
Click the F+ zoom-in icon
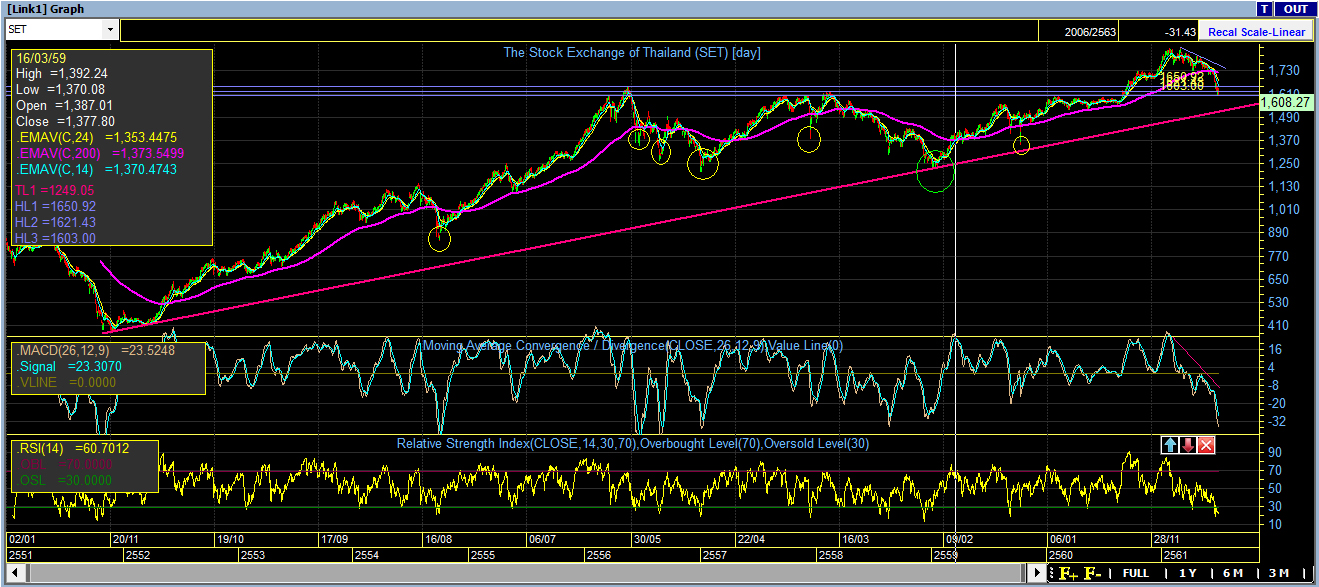pos(1068,574)
